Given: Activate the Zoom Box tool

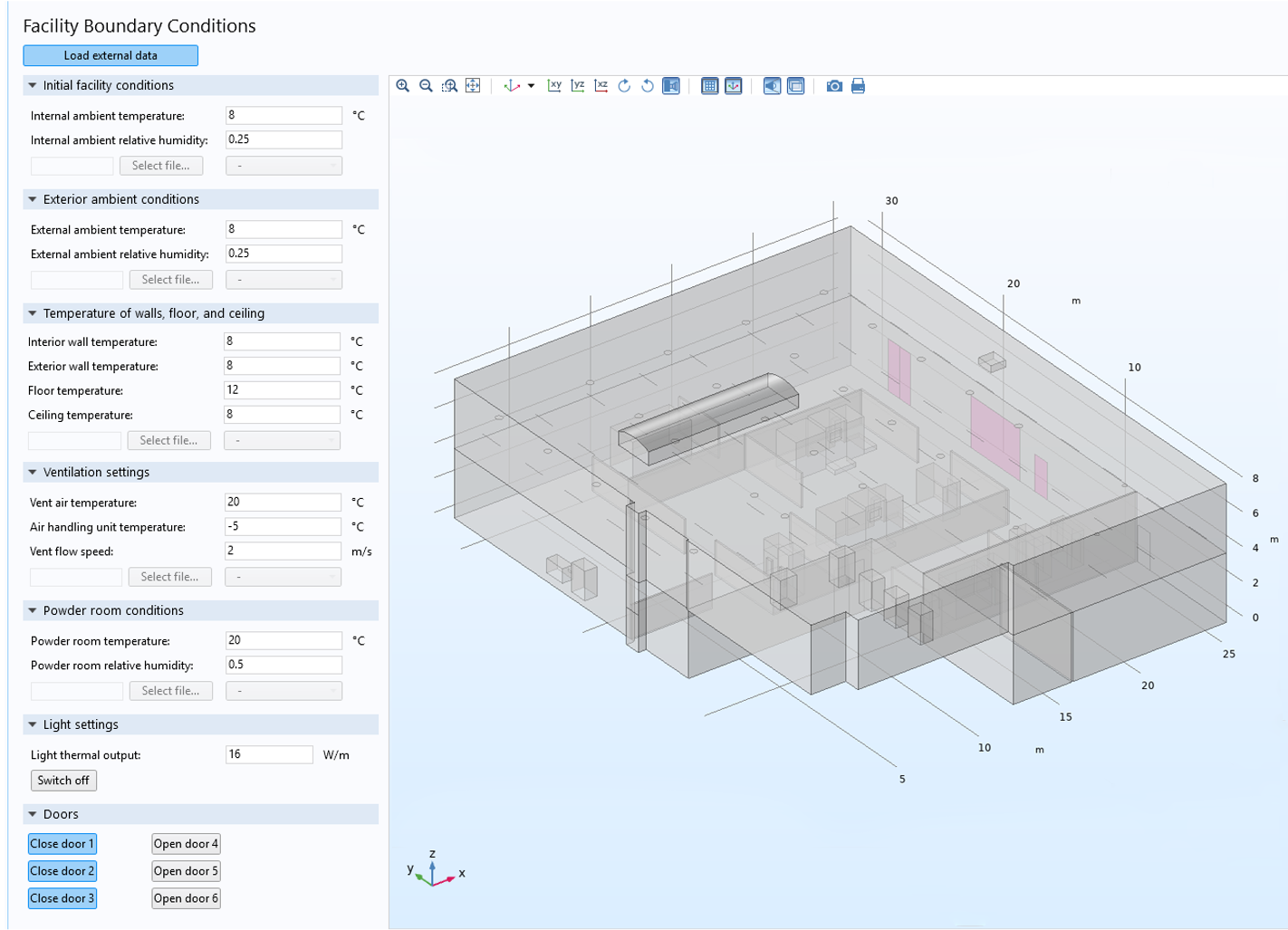Looking at the screenshot, I should pos(448,85).
